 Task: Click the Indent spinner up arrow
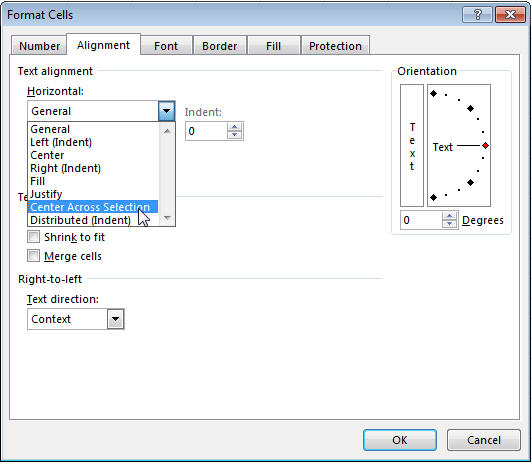(x=234, y=127)
